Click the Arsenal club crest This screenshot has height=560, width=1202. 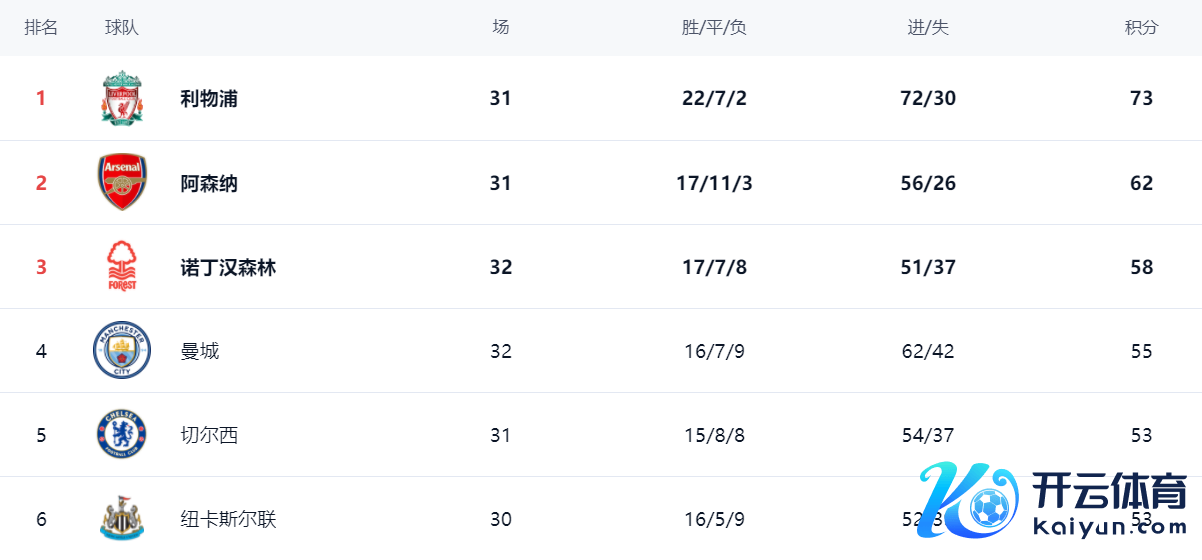pos(122,183)
